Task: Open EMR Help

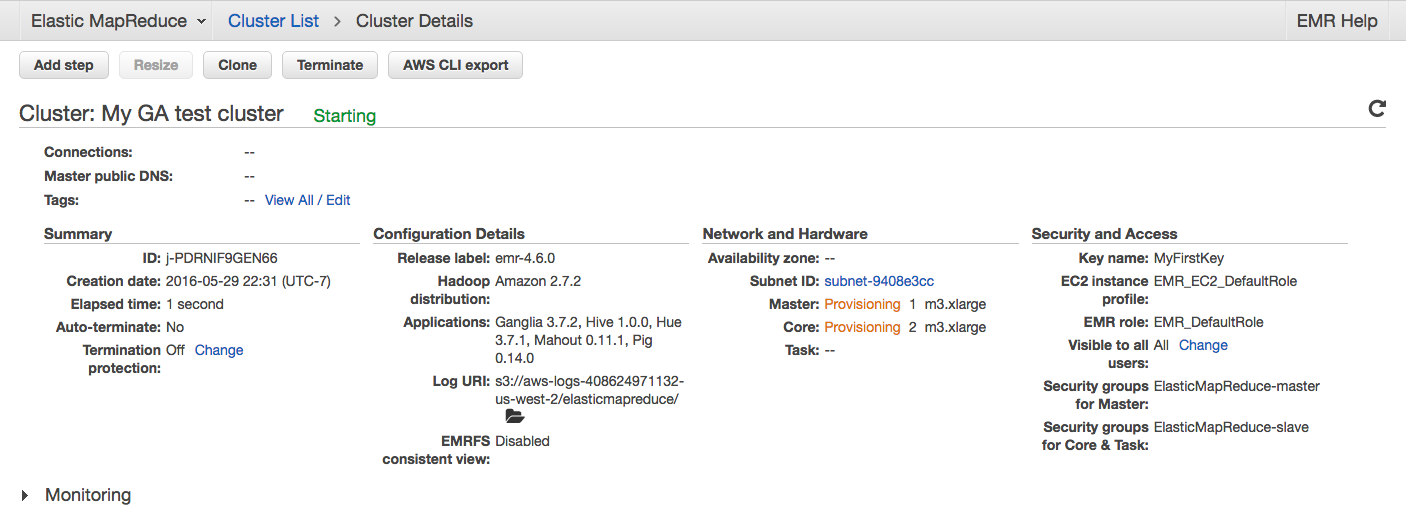Action: tap(1336, 21)
